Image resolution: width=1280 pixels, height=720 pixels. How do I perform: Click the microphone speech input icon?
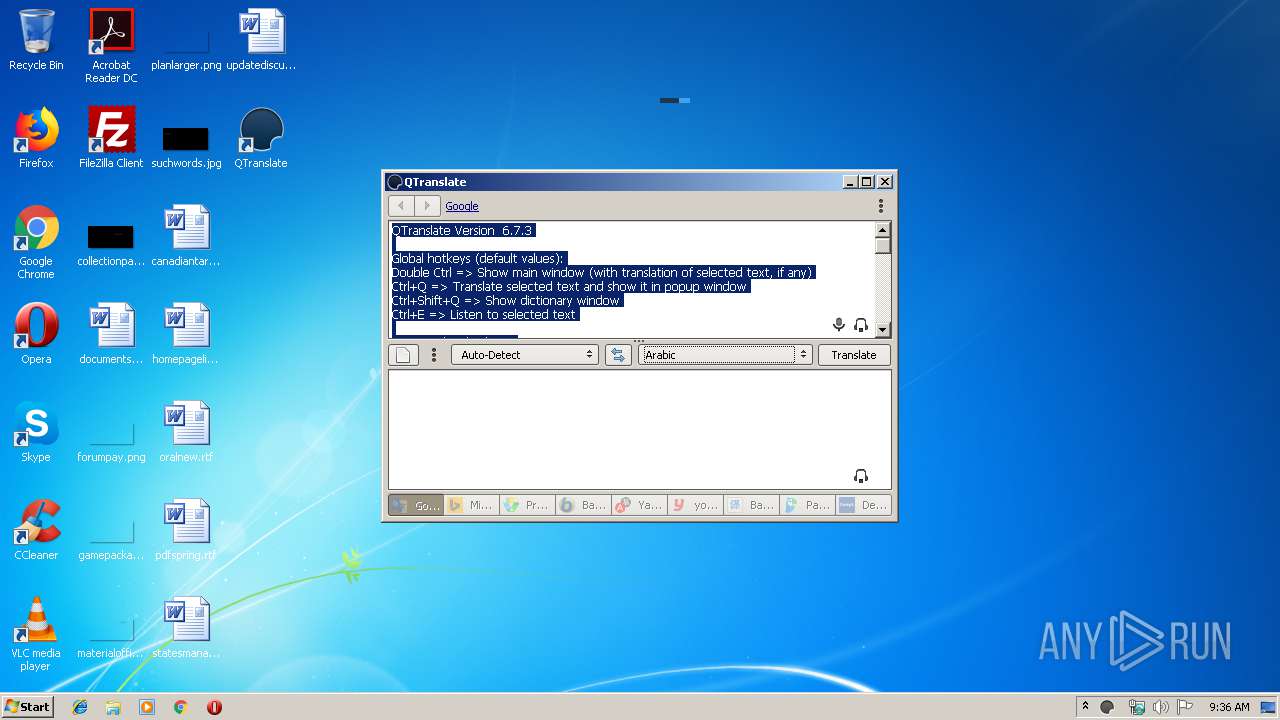(x=839, y=325)
